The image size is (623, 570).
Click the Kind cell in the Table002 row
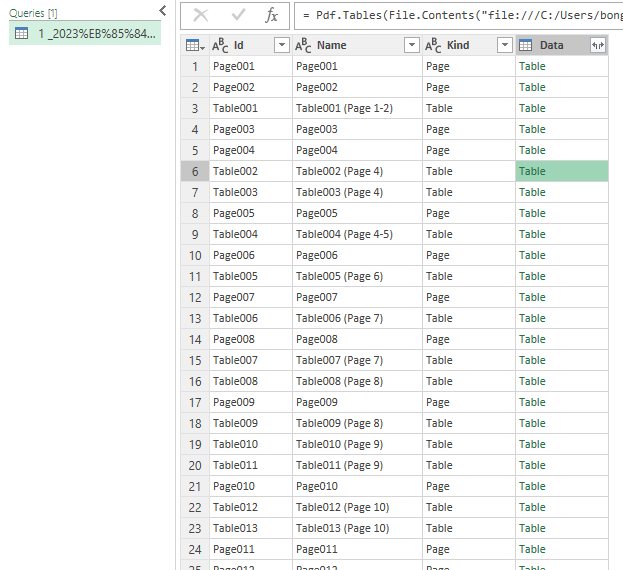(x=469, y=172)
